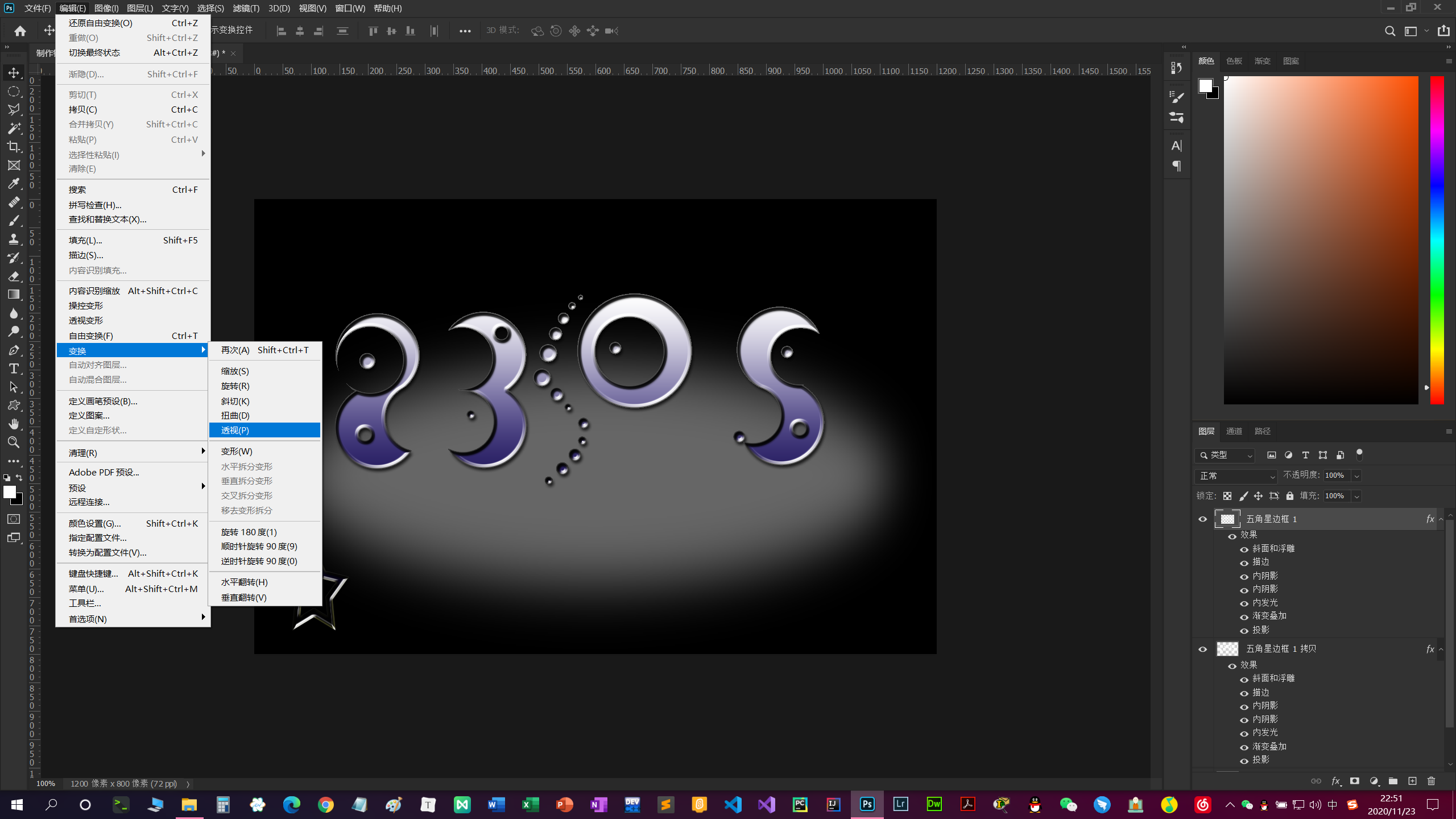Open the 填充 fill dropdown arrow
Viewport: 1456px width, 819px height.
(x=1356, y=496)
